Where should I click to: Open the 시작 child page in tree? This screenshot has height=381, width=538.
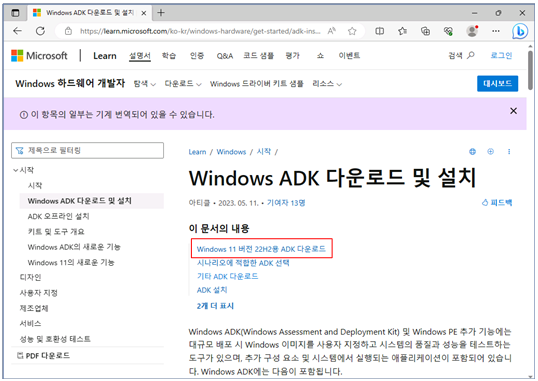coord(35,185)
